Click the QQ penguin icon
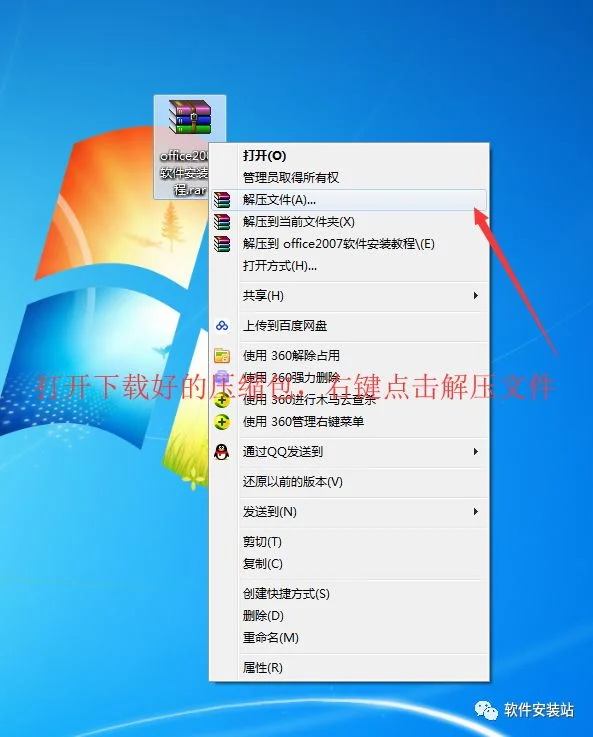593x737 pixels. click(222, 452)
